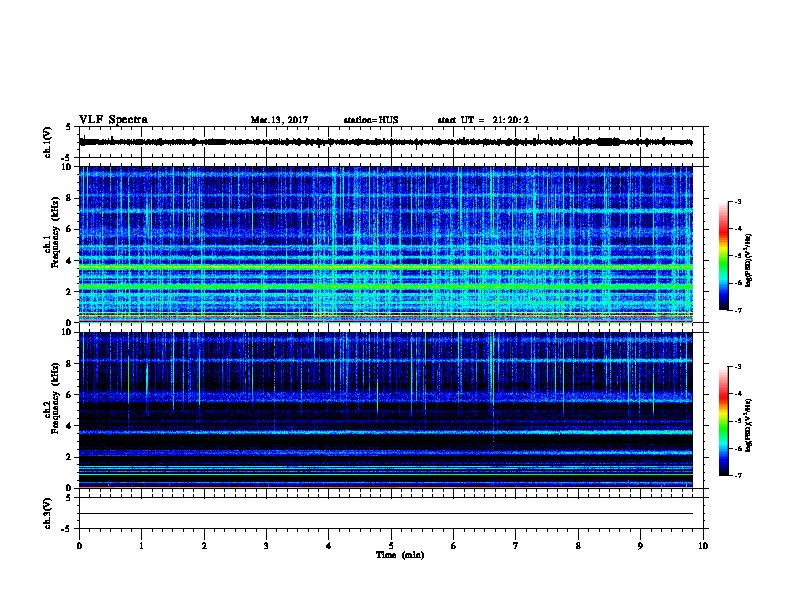Click the ch.1 voltage waveform trace
The height and width of the screenshot is (612, 792).
click(x=386, y=142)
